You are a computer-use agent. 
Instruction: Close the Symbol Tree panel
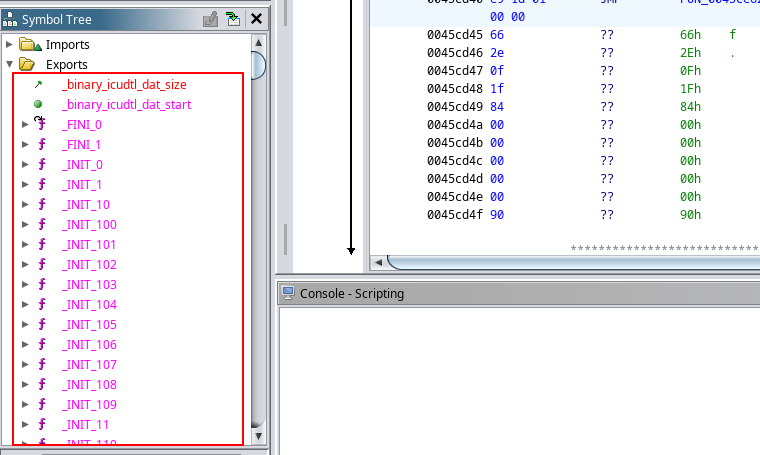pyautogui.click(x=257, y=18)
